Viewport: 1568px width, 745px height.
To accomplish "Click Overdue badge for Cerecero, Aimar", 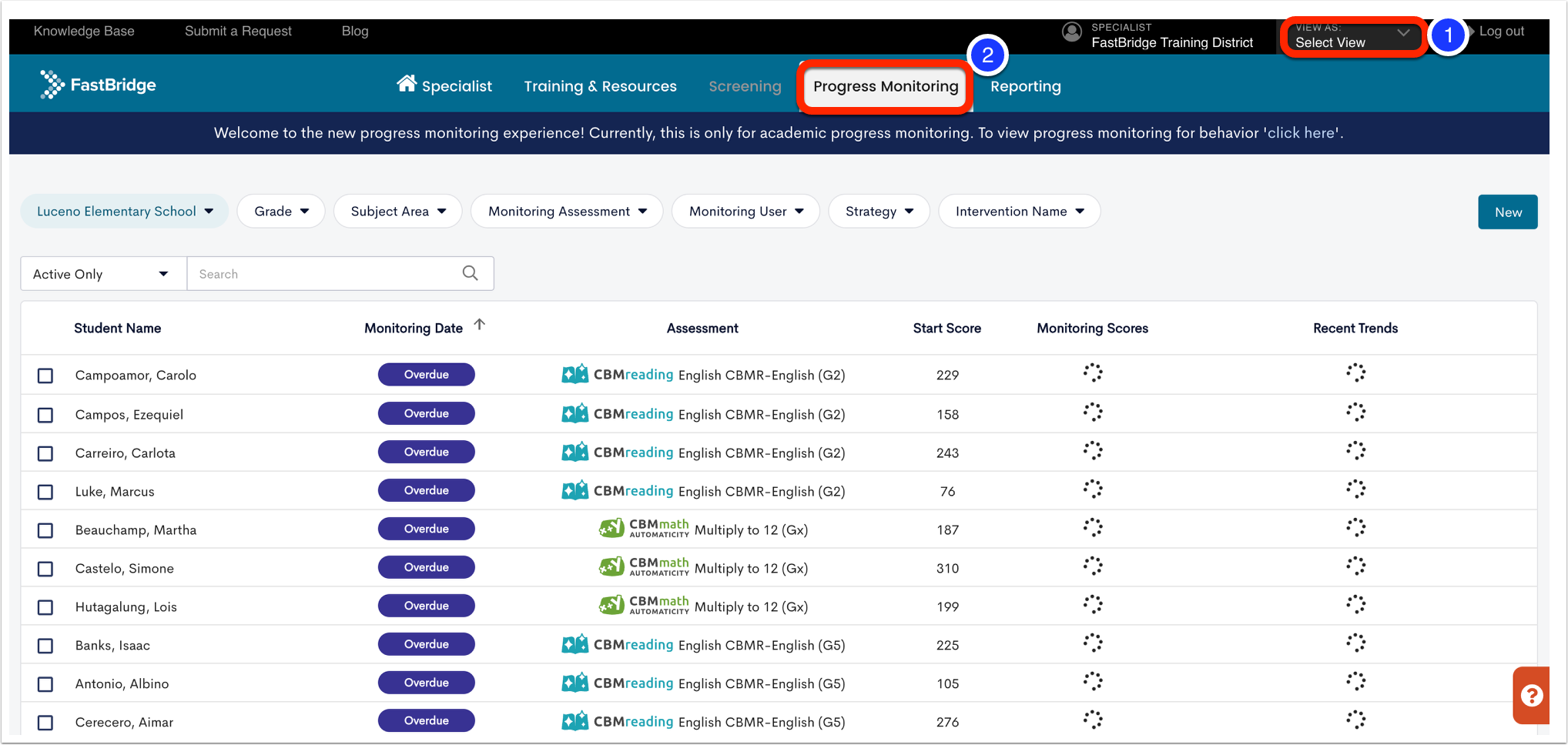I will coord(426,720).
